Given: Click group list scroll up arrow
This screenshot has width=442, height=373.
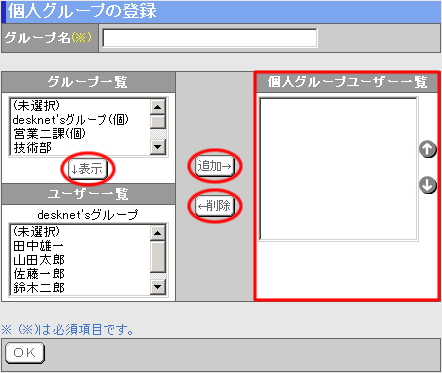Looking at the screenshot, I should coord(158,107).
